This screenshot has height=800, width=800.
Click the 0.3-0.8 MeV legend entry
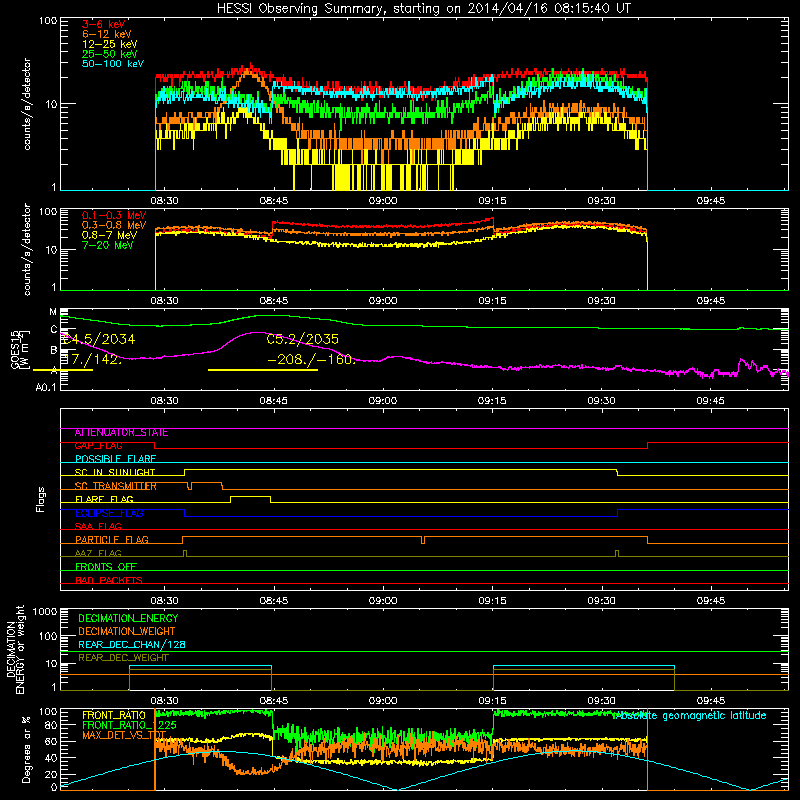click(x=114, y=225)
